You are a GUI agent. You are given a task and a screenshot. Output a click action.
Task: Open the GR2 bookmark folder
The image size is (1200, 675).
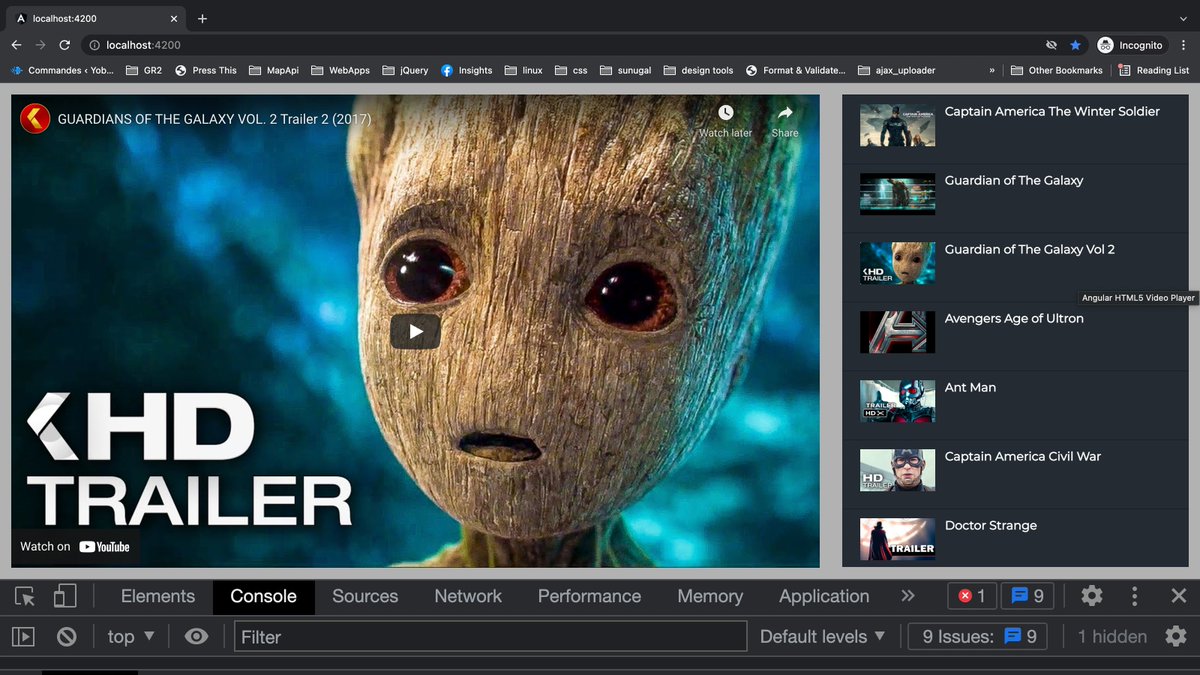(x=144, y=70)
